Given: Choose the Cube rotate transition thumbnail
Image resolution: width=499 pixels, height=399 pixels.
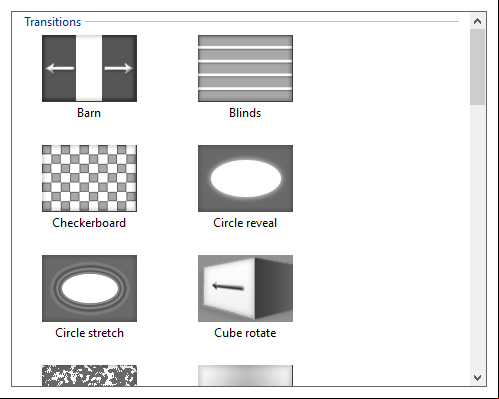Looking at the screenshot, I should point(245,288).
